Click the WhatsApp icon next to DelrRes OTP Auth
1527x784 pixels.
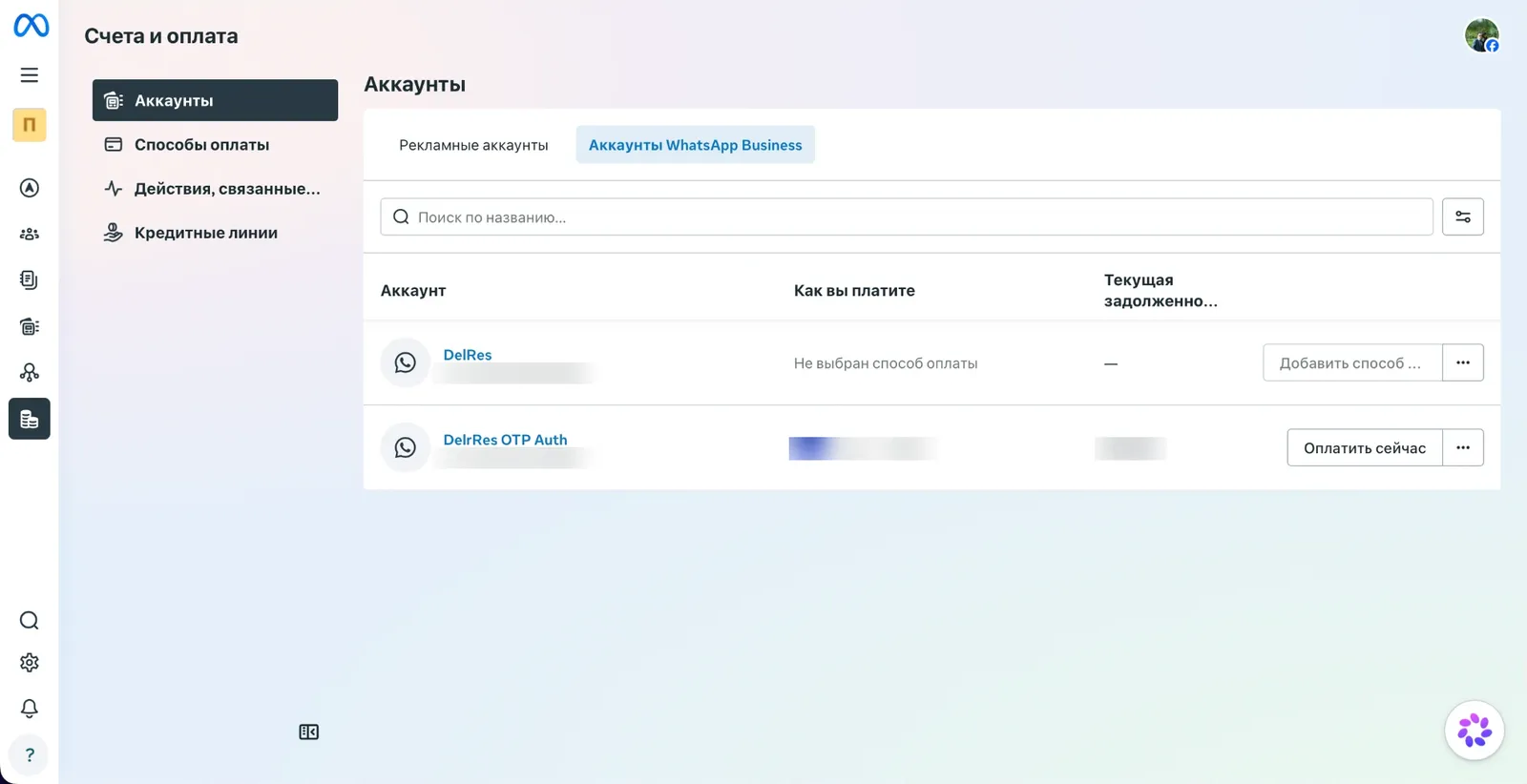(406, 447)
